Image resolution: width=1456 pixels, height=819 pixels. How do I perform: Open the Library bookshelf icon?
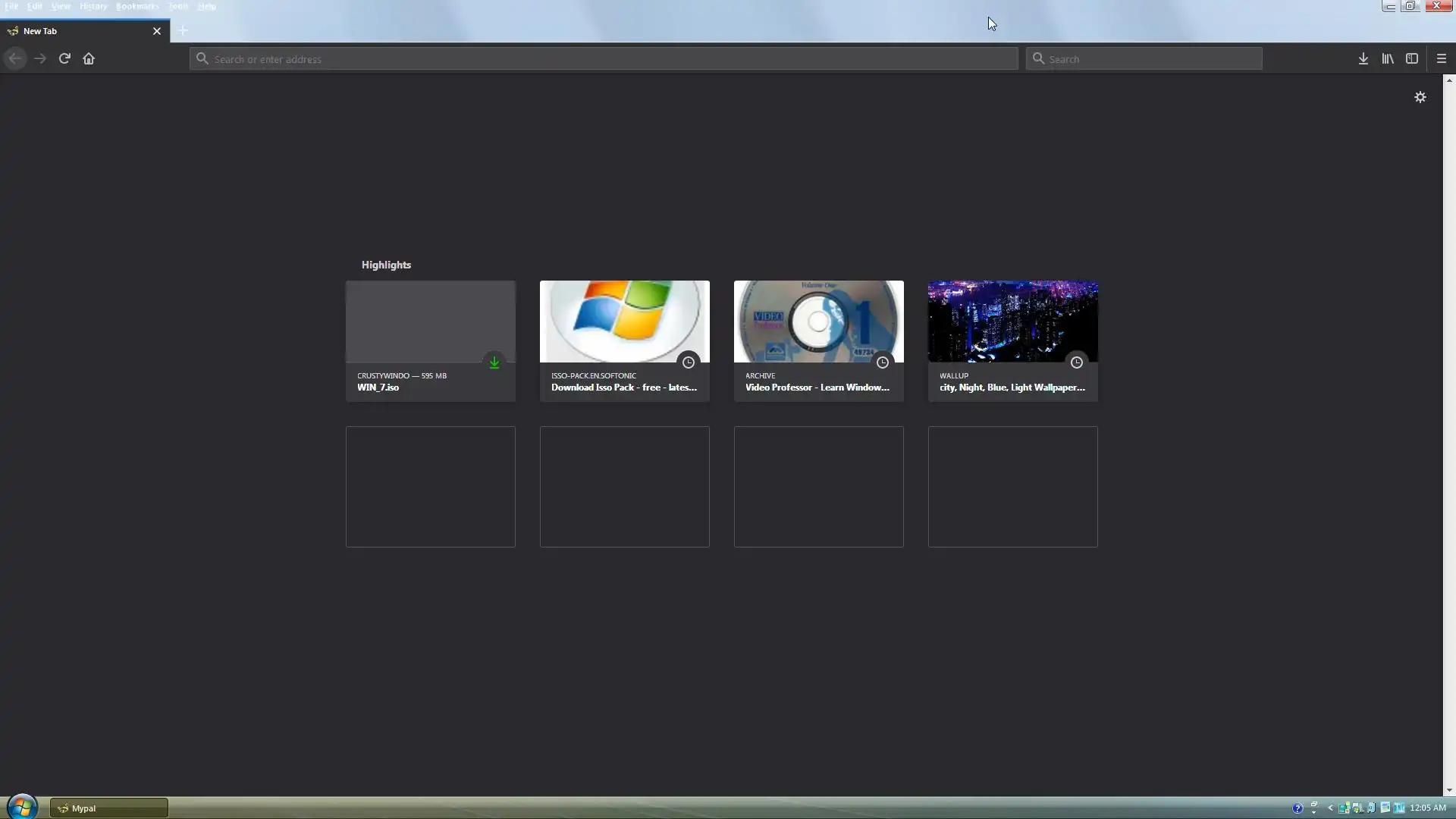[x=1387, y=58]
